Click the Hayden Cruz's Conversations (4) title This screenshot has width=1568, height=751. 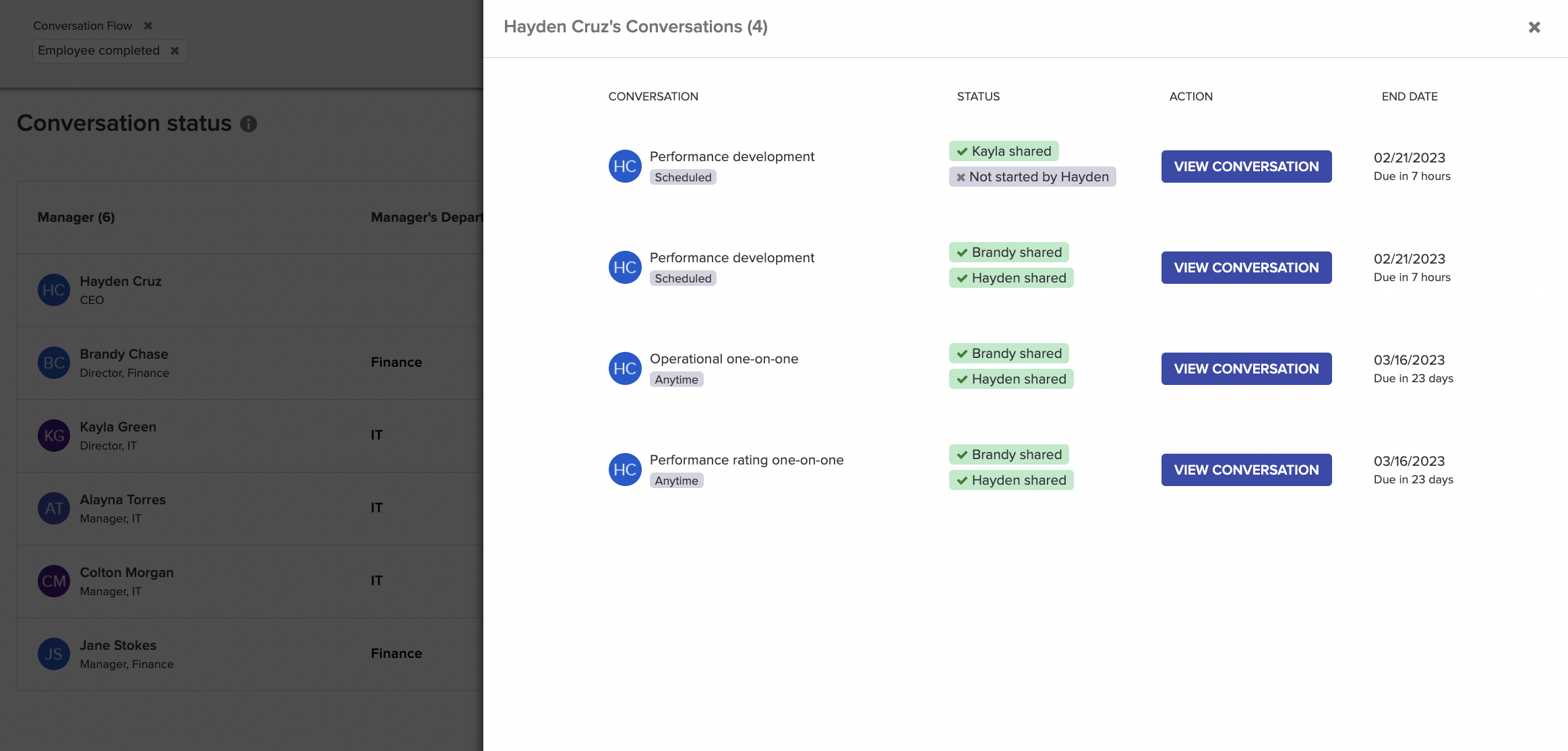(636, 26)
